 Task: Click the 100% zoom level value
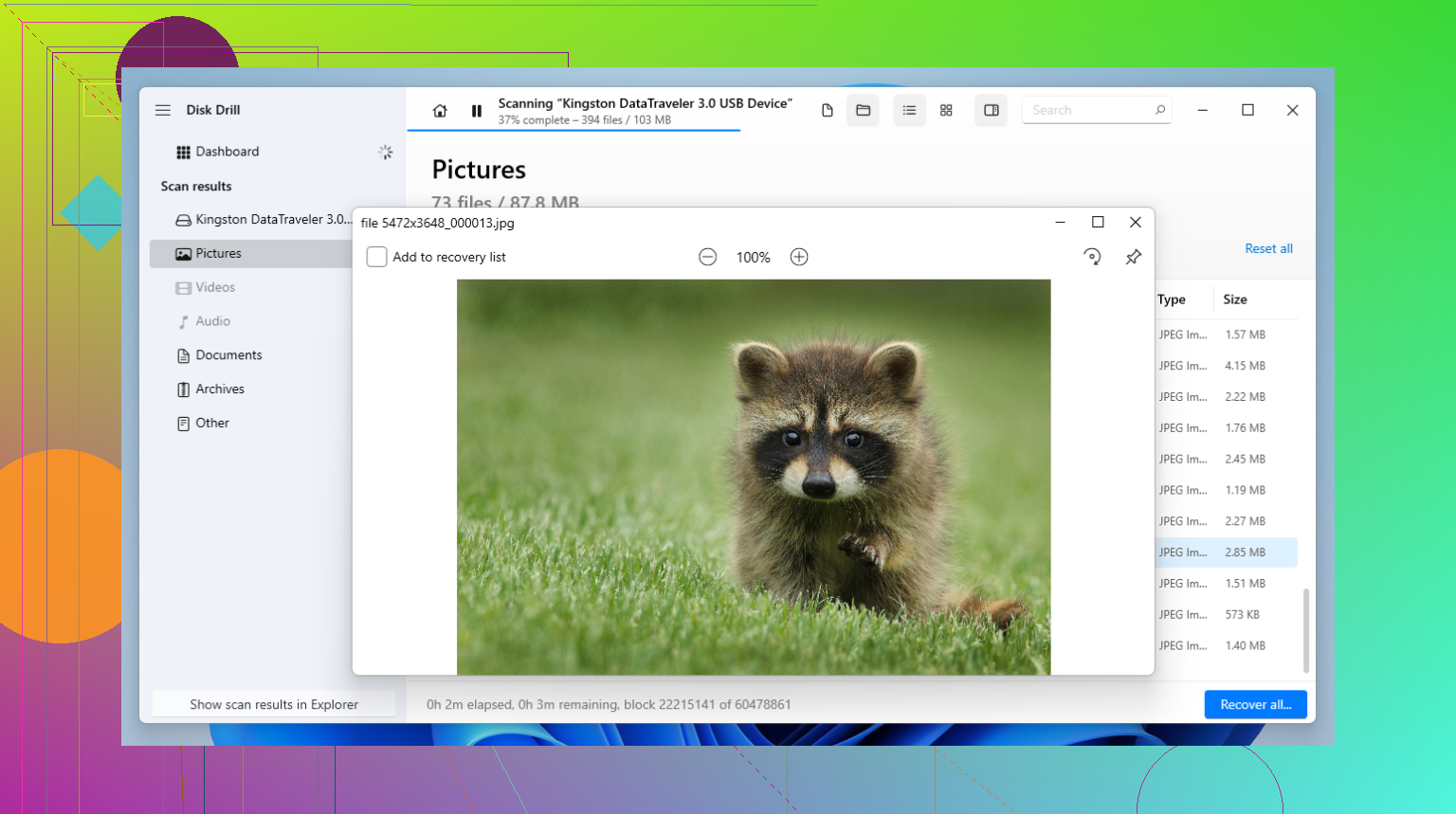(x=754, y=258)
